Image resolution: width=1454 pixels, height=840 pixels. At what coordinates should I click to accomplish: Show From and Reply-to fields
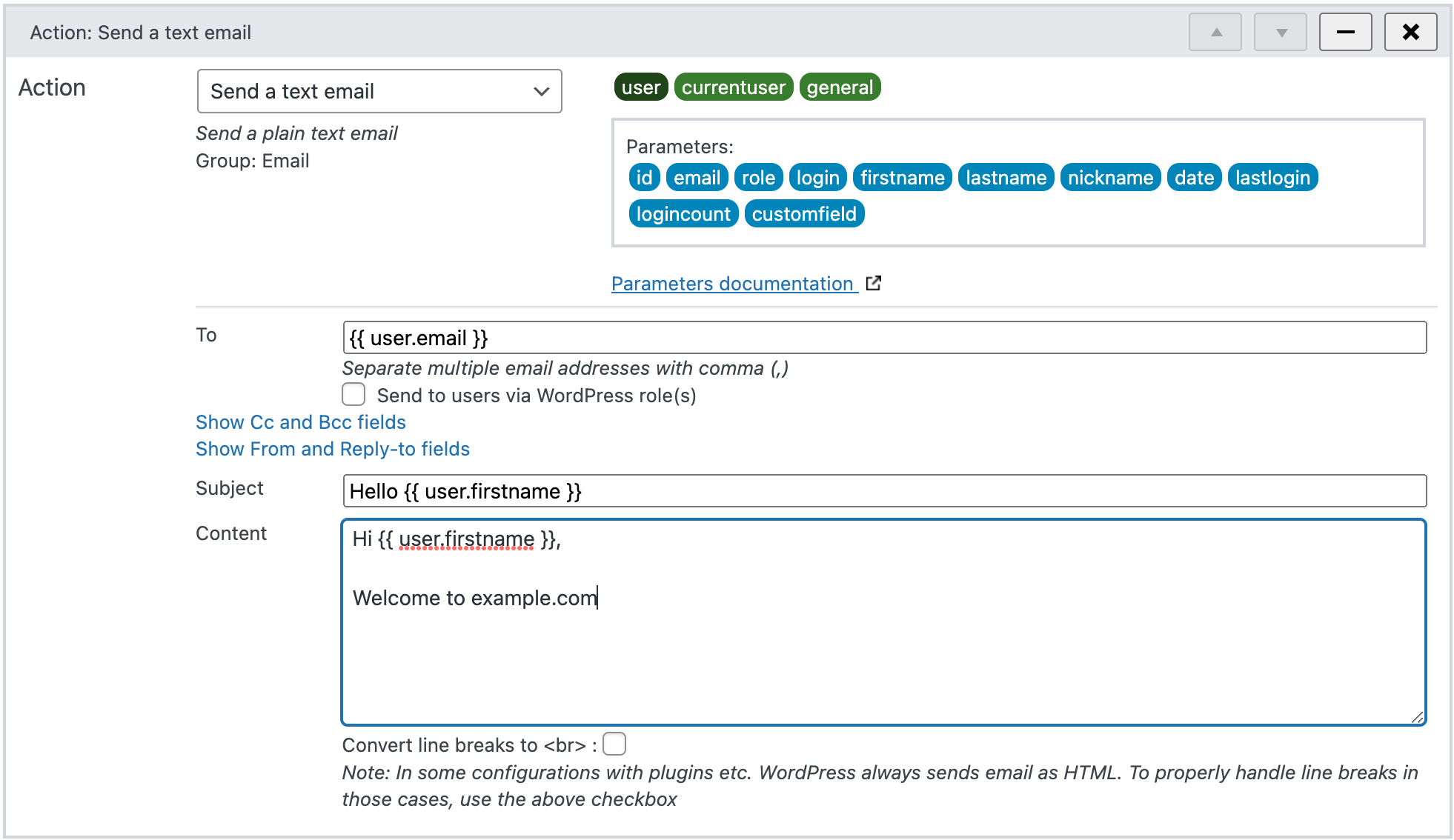tap(332, 449)
